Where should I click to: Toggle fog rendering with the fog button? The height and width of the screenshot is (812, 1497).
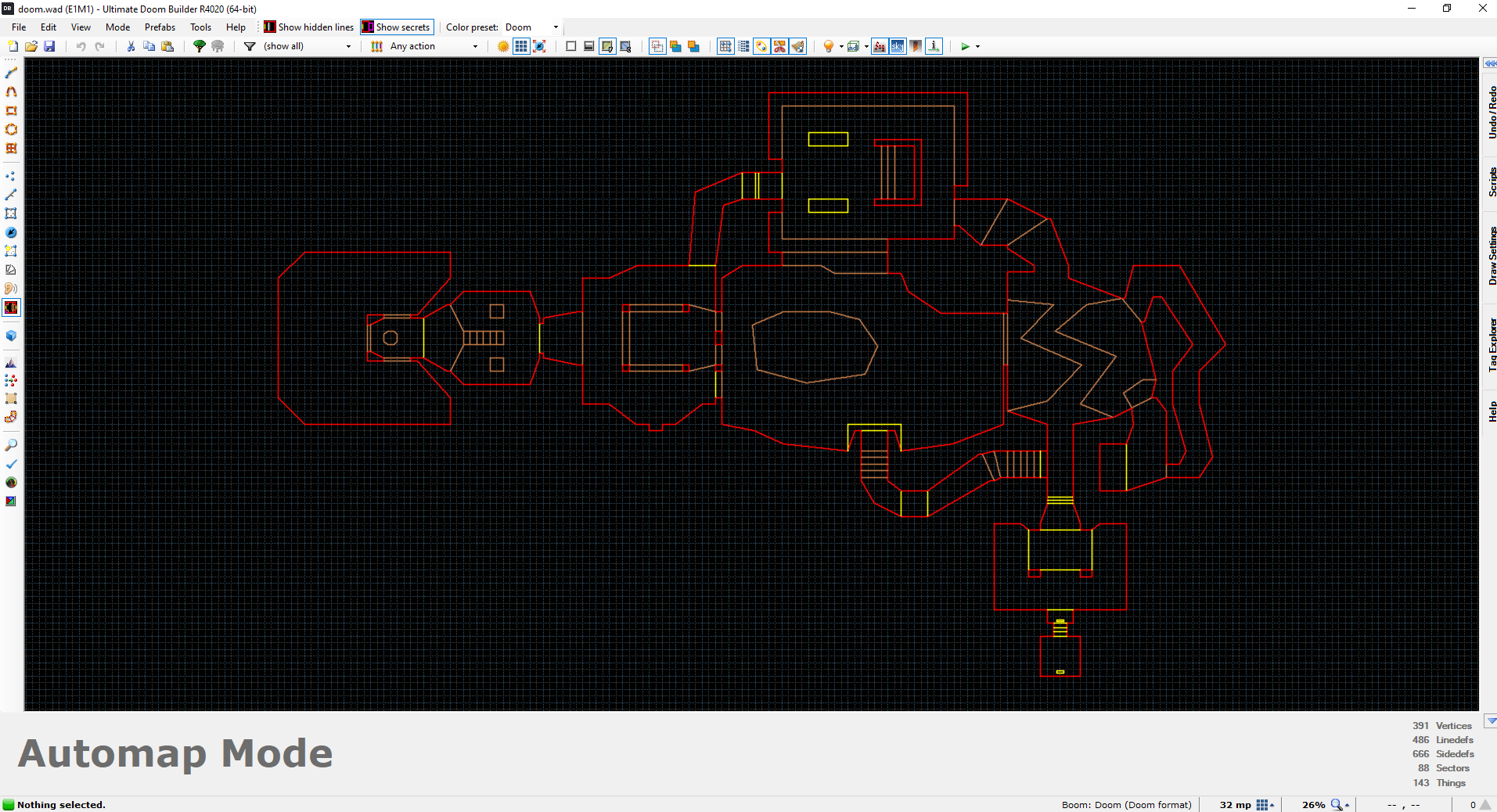click(878, 46)
